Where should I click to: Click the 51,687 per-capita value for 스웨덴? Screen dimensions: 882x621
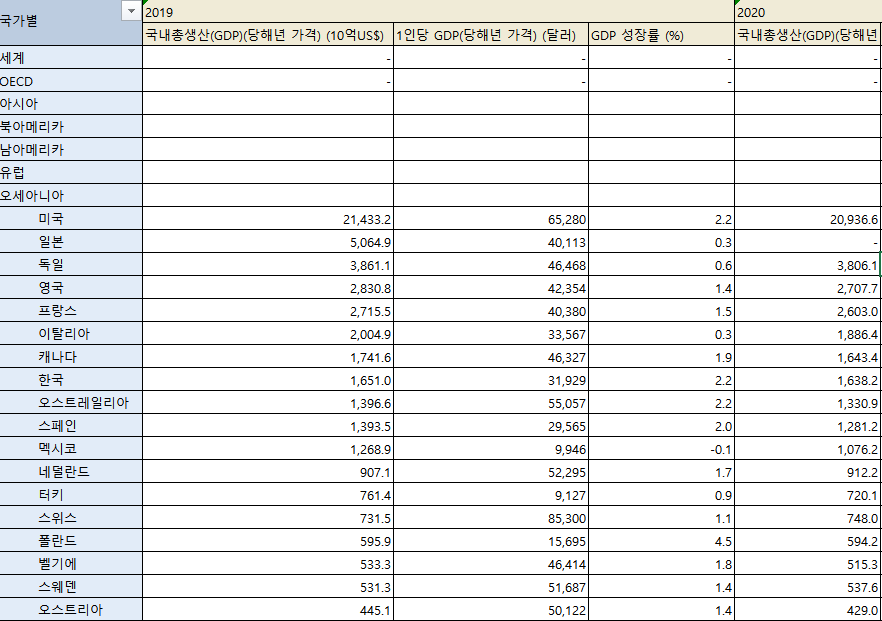[490, 588]
